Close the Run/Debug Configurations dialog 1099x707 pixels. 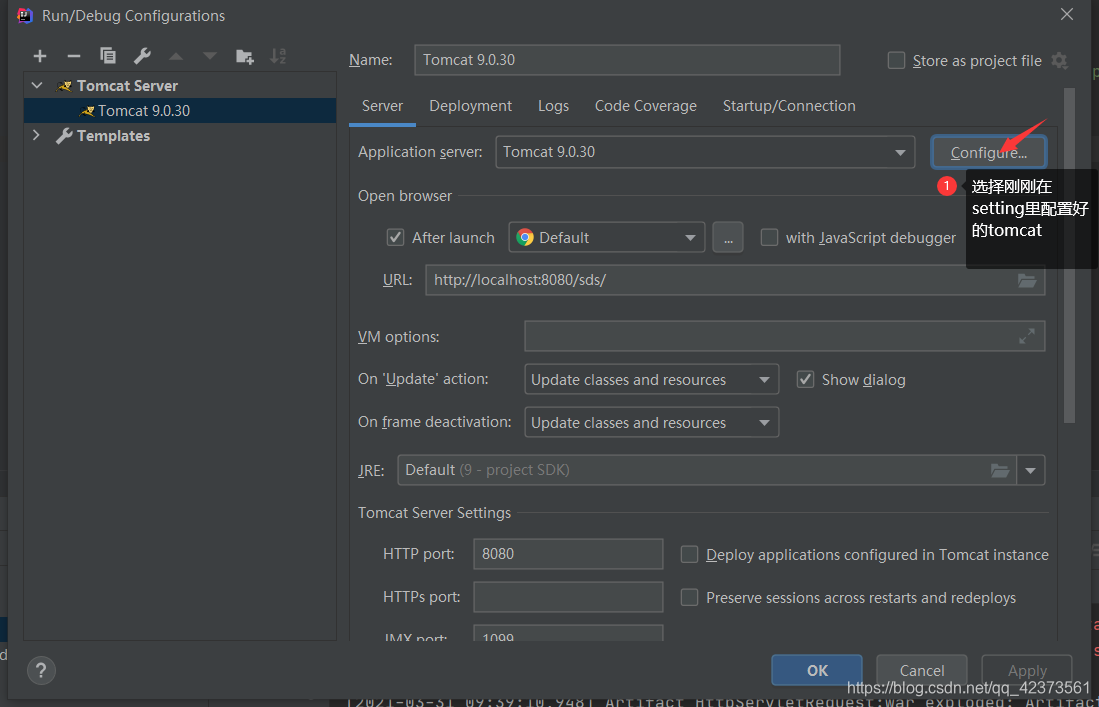point(1067,15)
